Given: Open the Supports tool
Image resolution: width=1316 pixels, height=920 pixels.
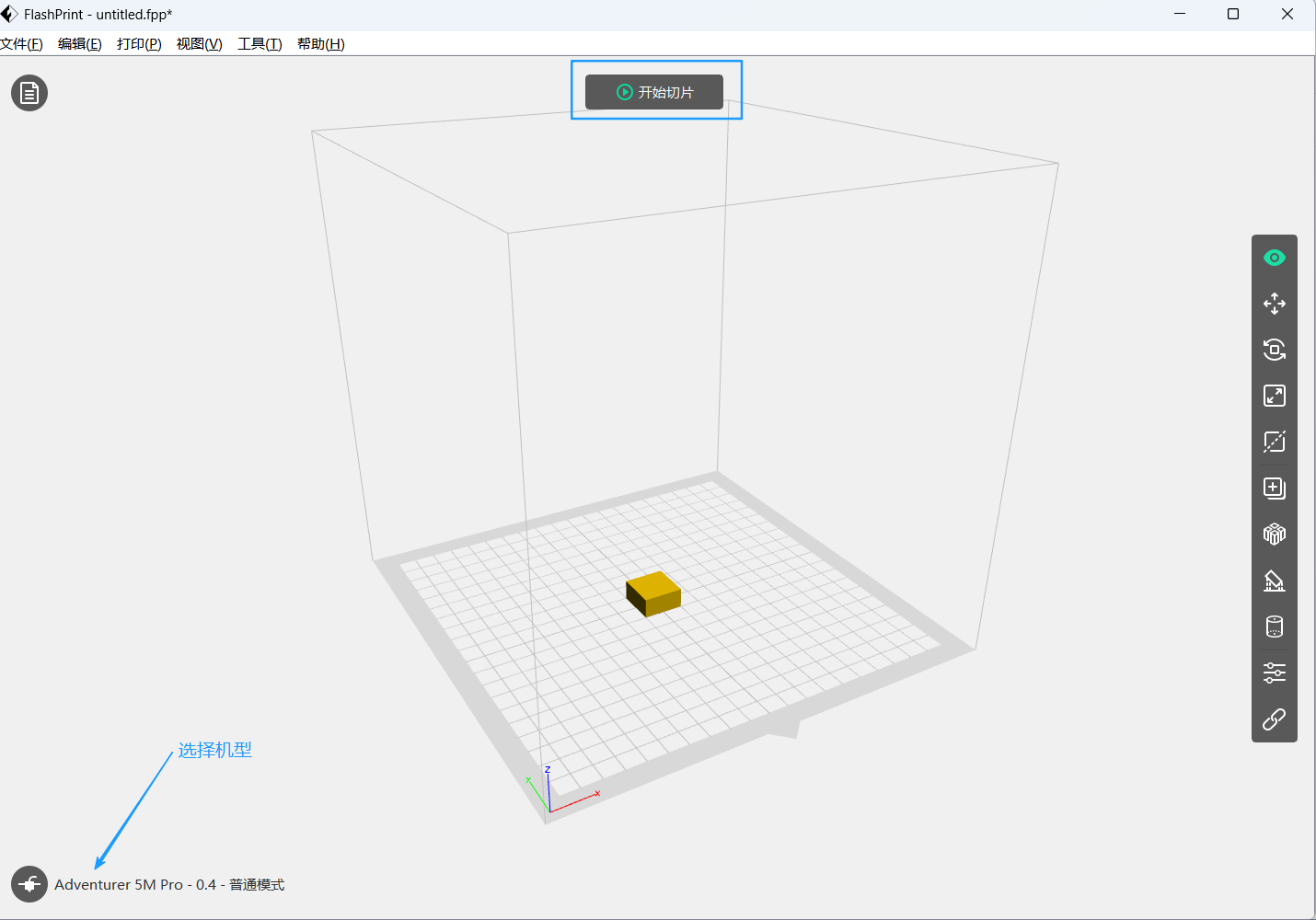Looking at the screenshot, I should pyautogui.click(x=1274, y=581).
